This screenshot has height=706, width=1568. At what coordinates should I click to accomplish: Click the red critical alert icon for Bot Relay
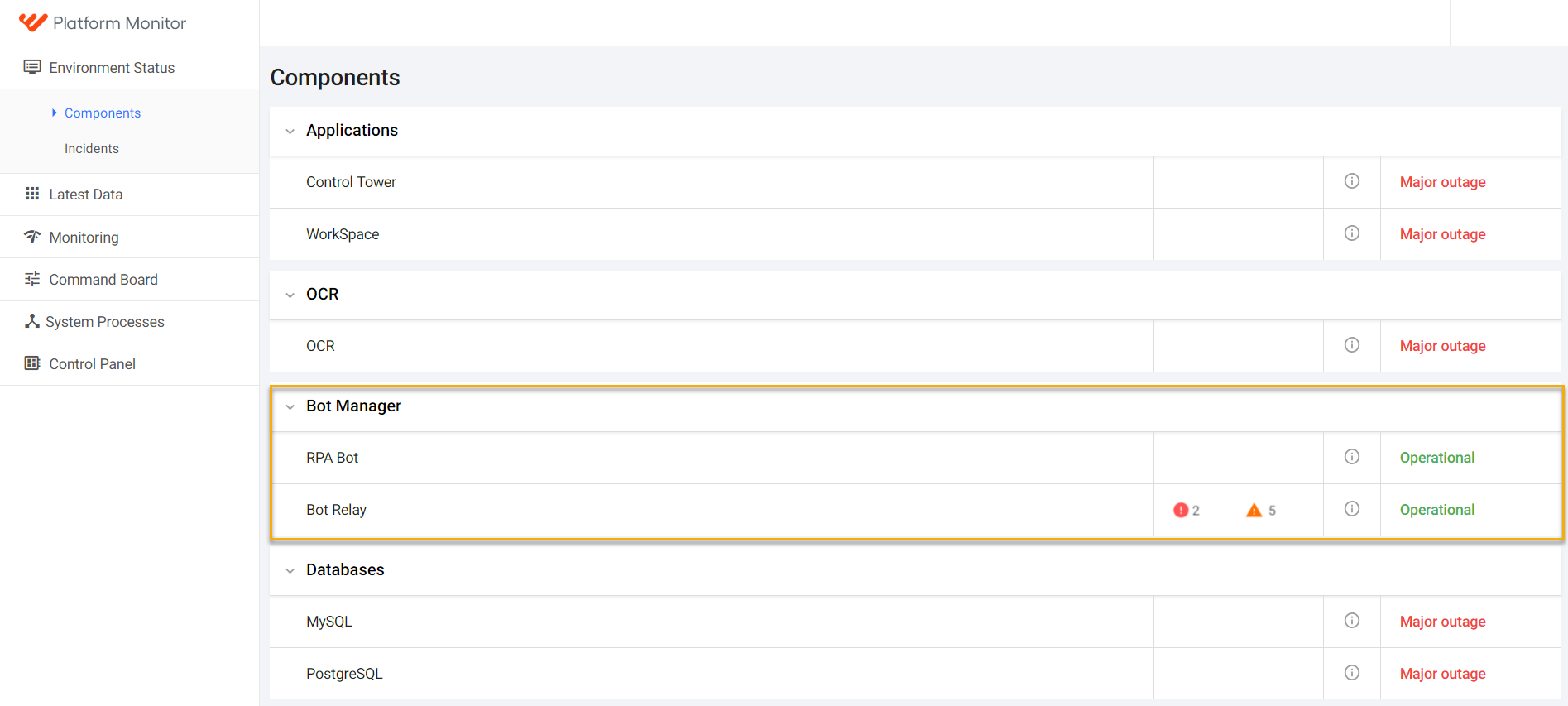tap(1181, 511)
